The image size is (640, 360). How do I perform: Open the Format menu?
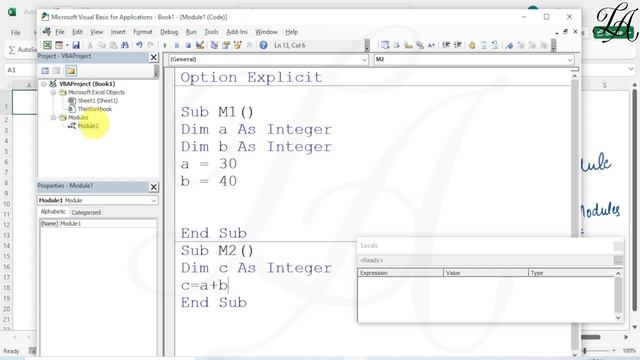pyautogui.click(x=142, y=32)
